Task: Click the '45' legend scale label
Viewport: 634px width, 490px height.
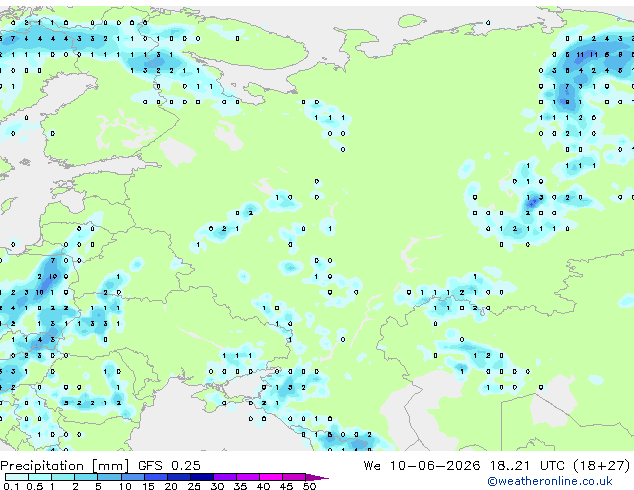Action: click(286, 486)
